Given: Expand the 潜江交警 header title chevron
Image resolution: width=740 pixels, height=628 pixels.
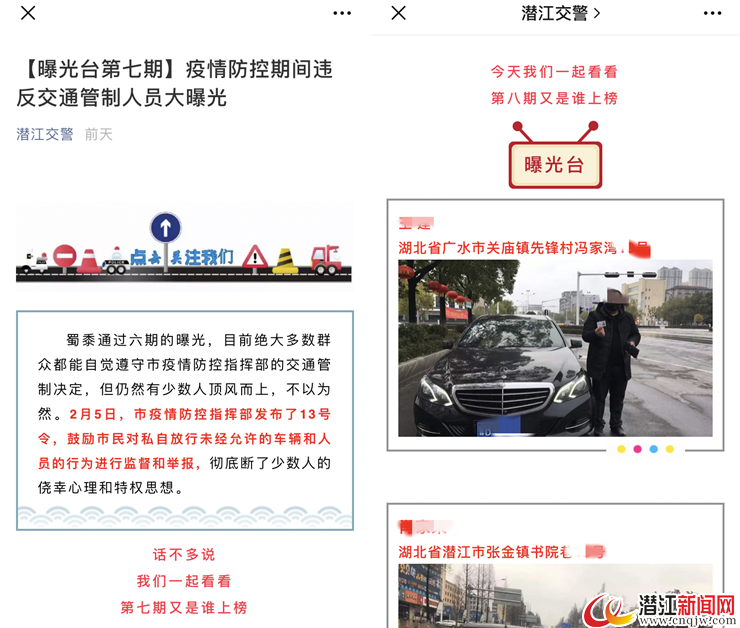Looking at the screenshot, I should click(x=597, y=13).
